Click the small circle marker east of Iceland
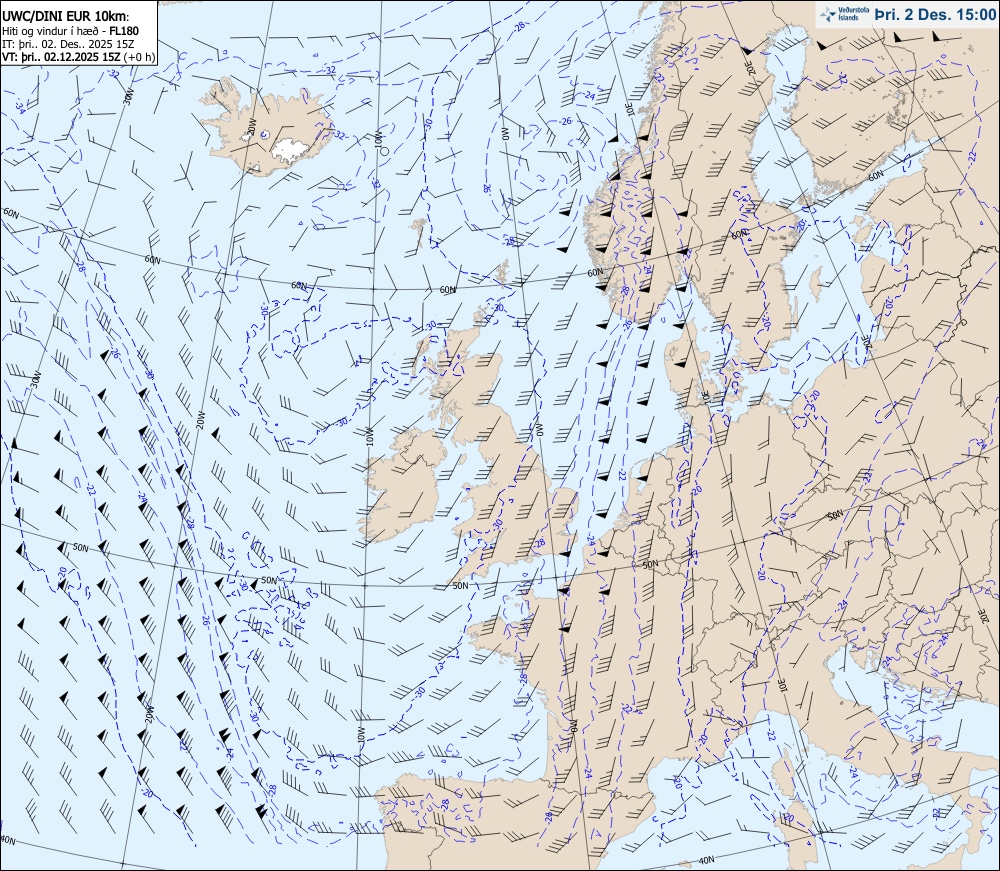 click(x=384, y=151)
